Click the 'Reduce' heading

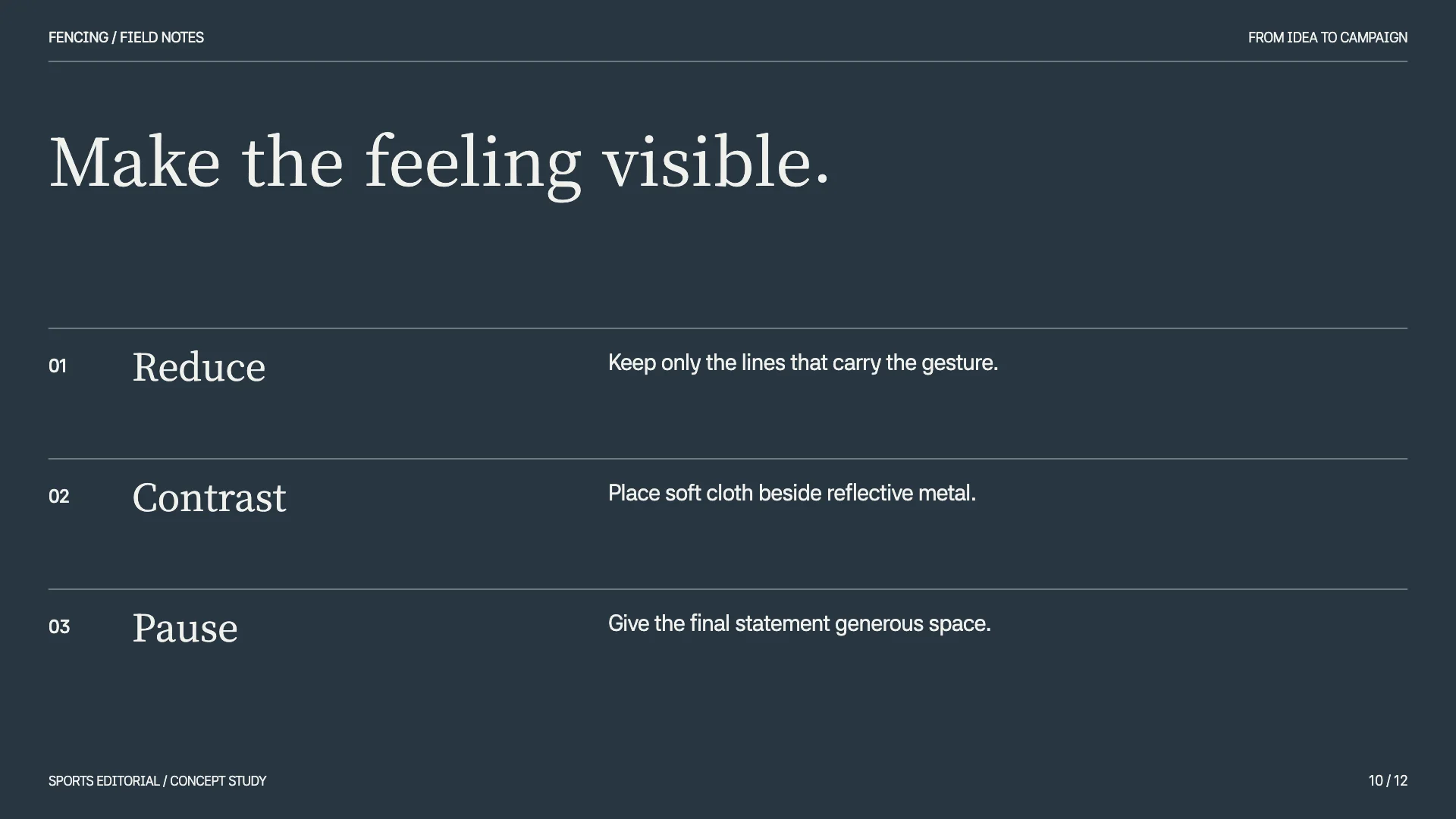point(199,368)
